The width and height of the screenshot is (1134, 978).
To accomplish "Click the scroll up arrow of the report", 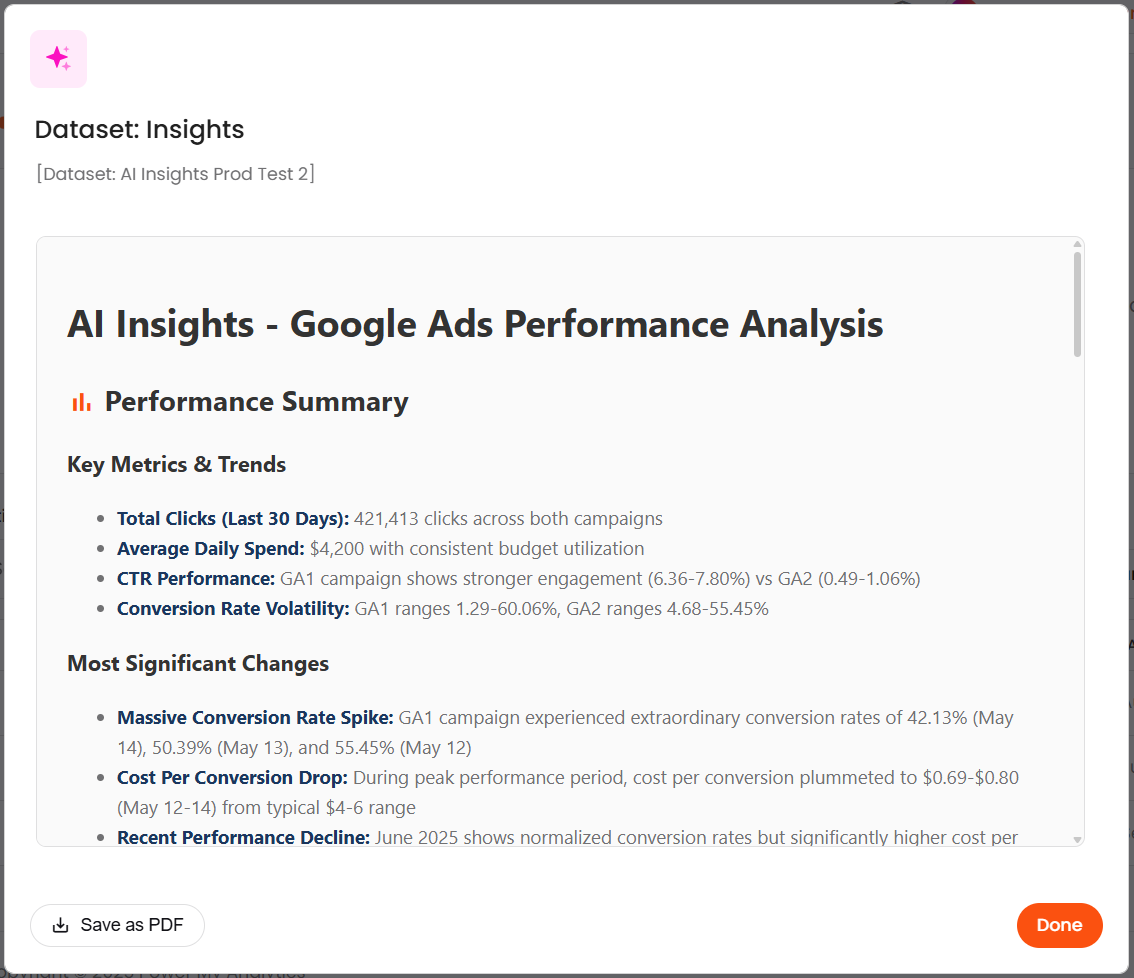I will (x=1077, y=244).
